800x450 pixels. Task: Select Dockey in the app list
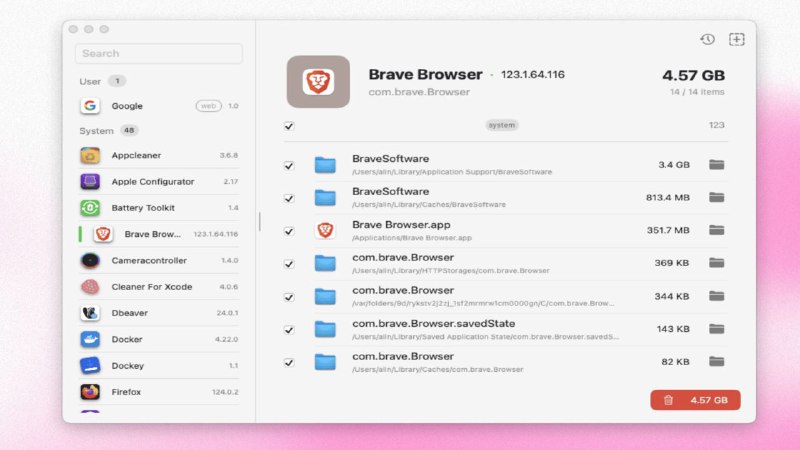tap(159, 365)
